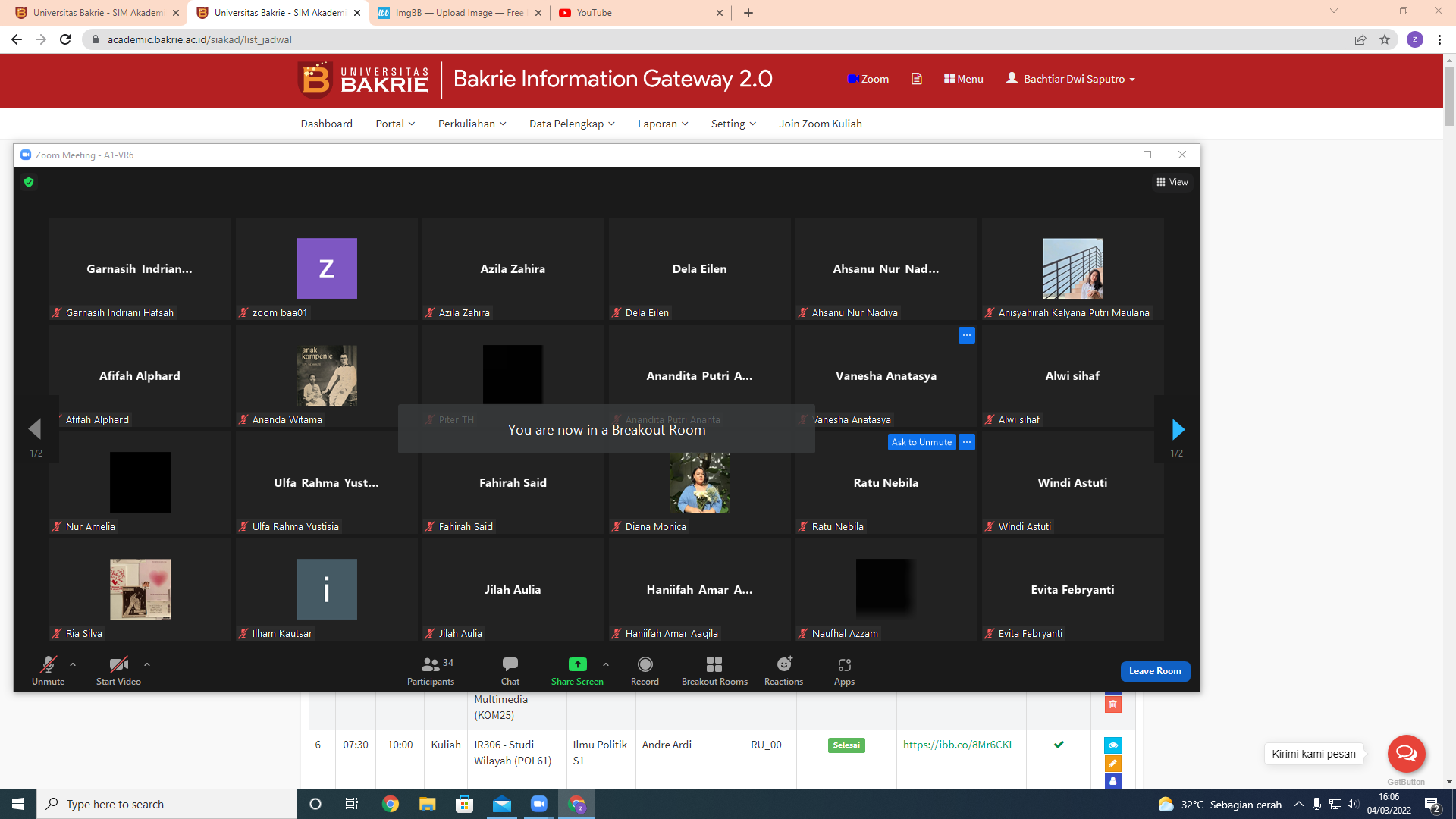Start recording with the Record button
Viewport: 1456px width, 819px height.
tap(645, 671)
